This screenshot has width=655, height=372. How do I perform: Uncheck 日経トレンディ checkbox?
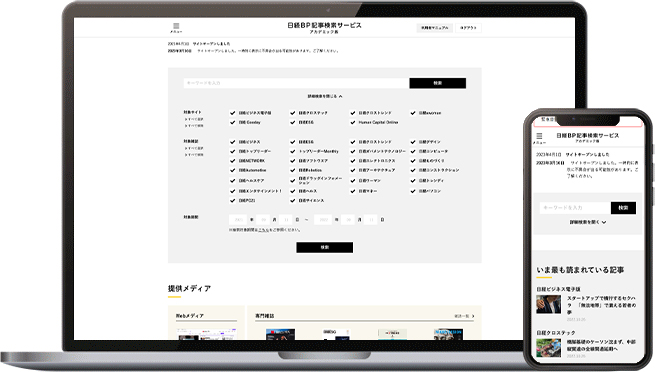pyautogui.click(x=413, y=181)
